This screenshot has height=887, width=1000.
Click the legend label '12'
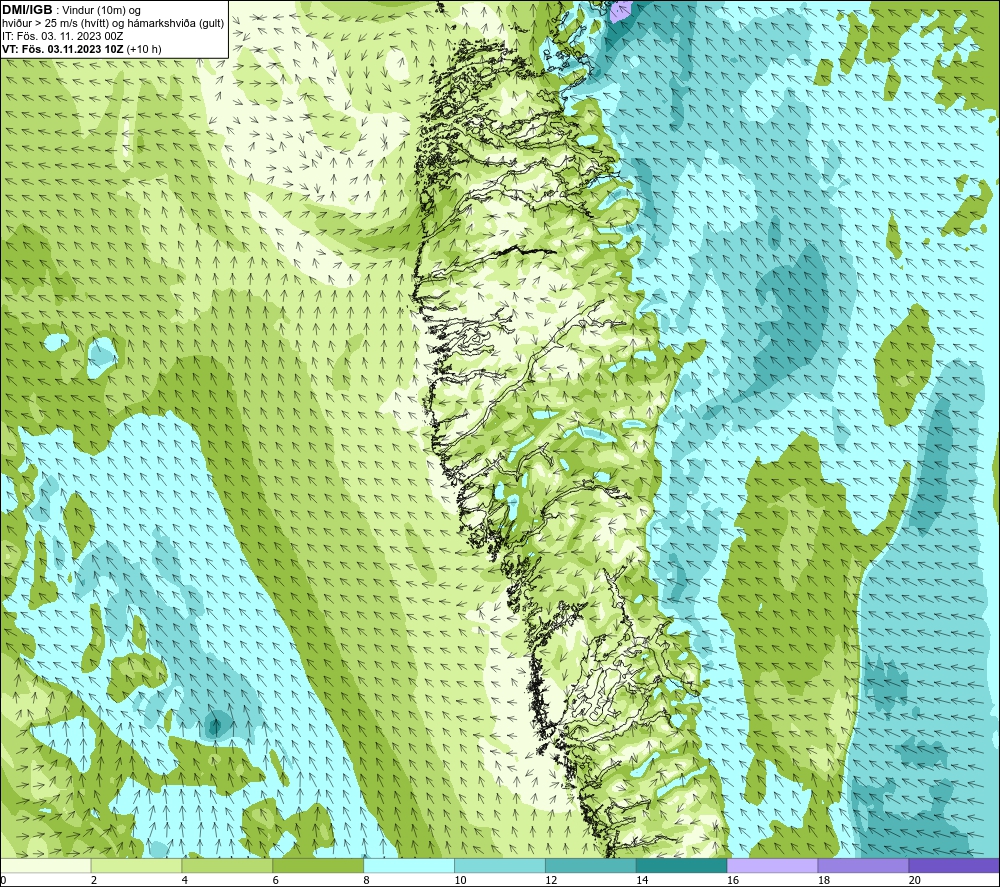pyautogui.click(x=551, y=880)
